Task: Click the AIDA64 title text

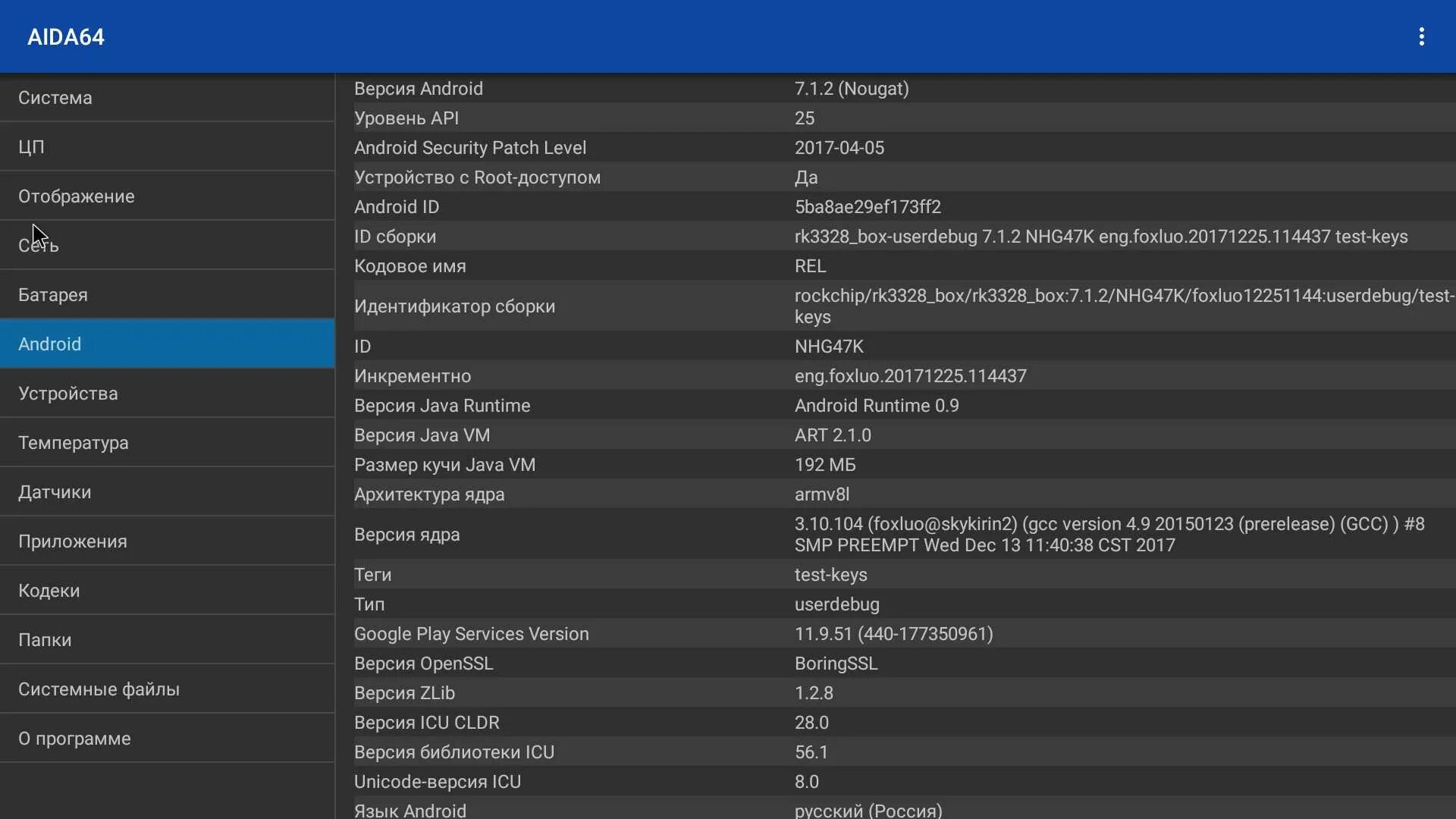Action: point(66,37)
